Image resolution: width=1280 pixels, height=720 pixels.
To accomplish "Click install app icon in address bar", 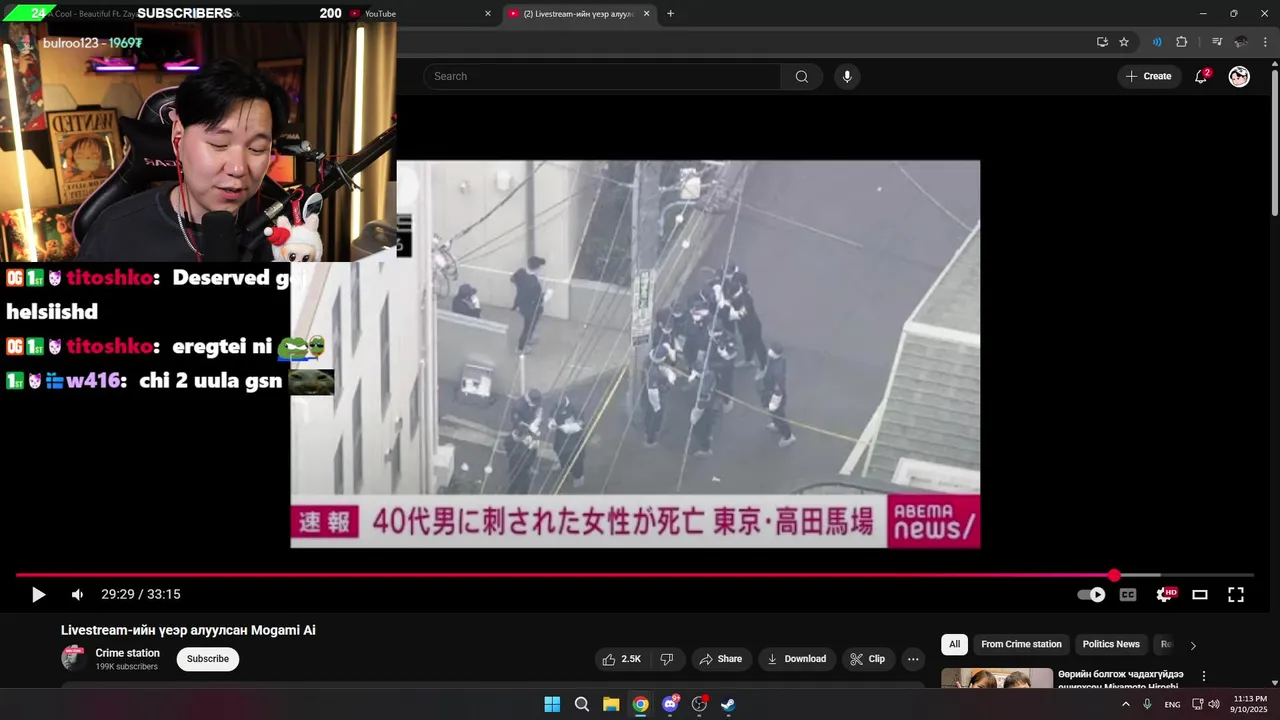I will (x=1102, y=42).
